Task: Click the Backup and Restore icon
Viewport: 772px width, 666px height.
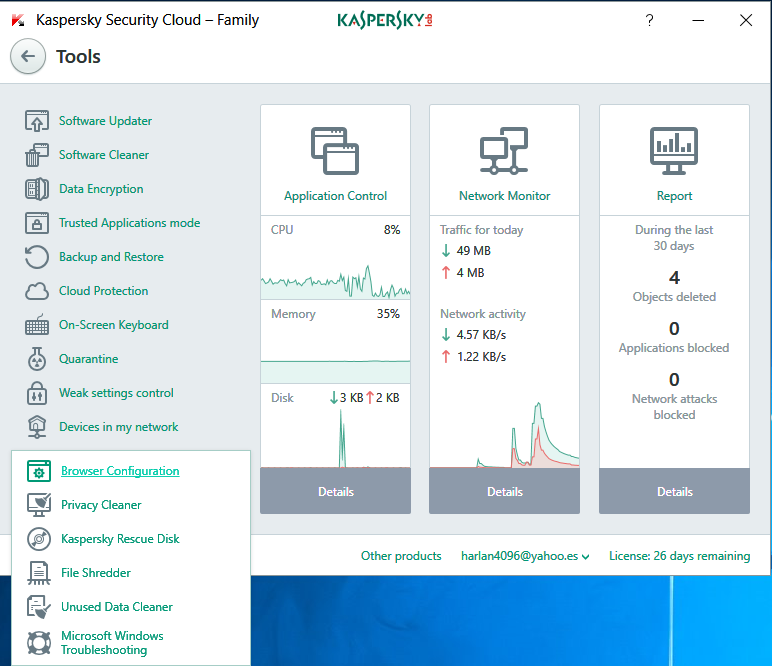Action: (37, 258)
